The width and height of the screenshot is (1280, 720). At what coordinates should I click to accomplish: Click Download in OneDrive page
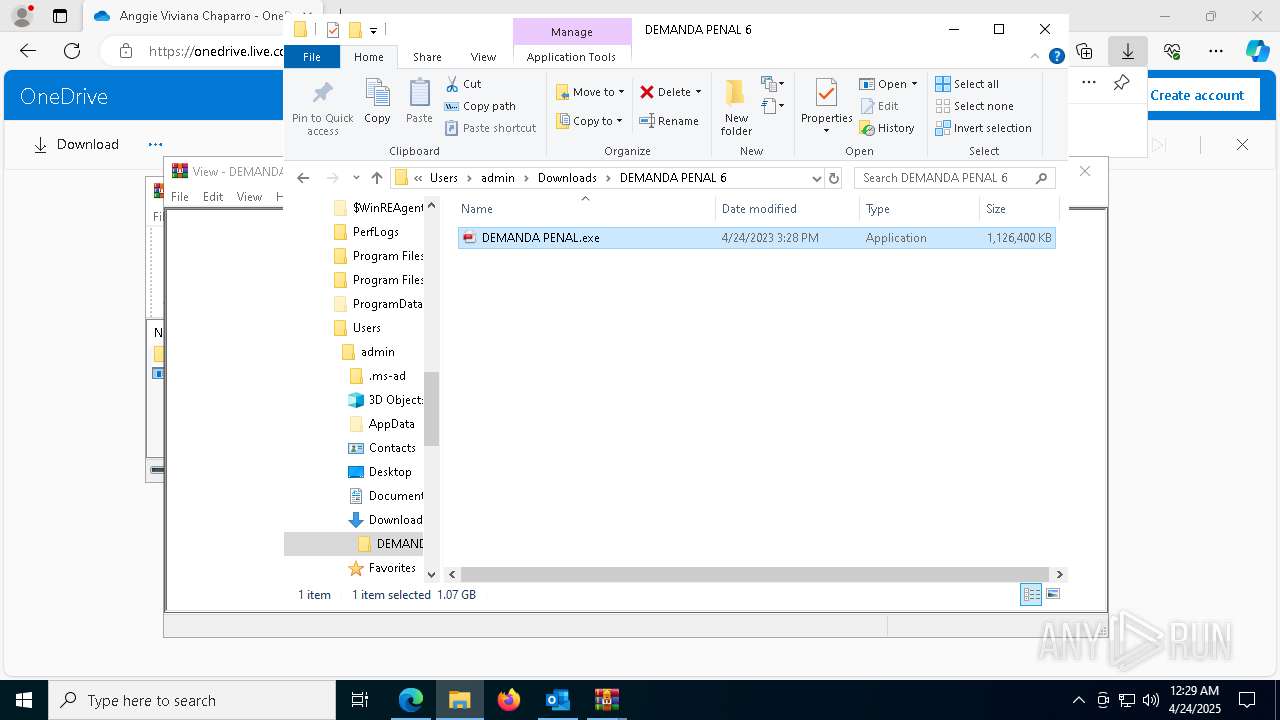coord(76,145)
